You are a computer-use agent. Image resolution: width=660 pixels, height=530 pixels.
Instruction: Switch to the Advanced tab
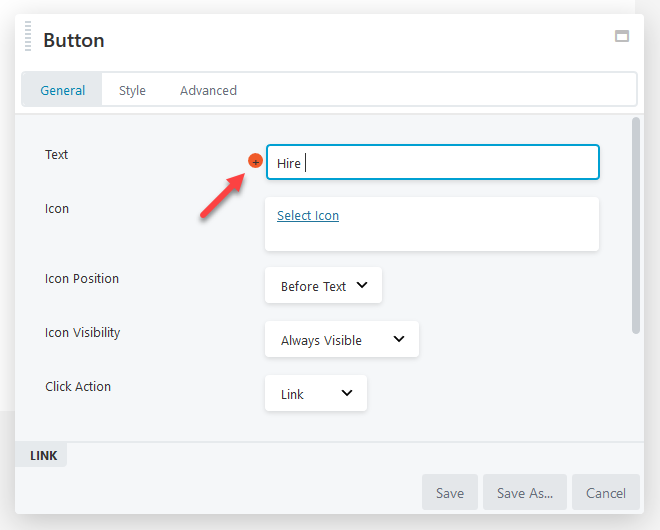click(208, 90)
